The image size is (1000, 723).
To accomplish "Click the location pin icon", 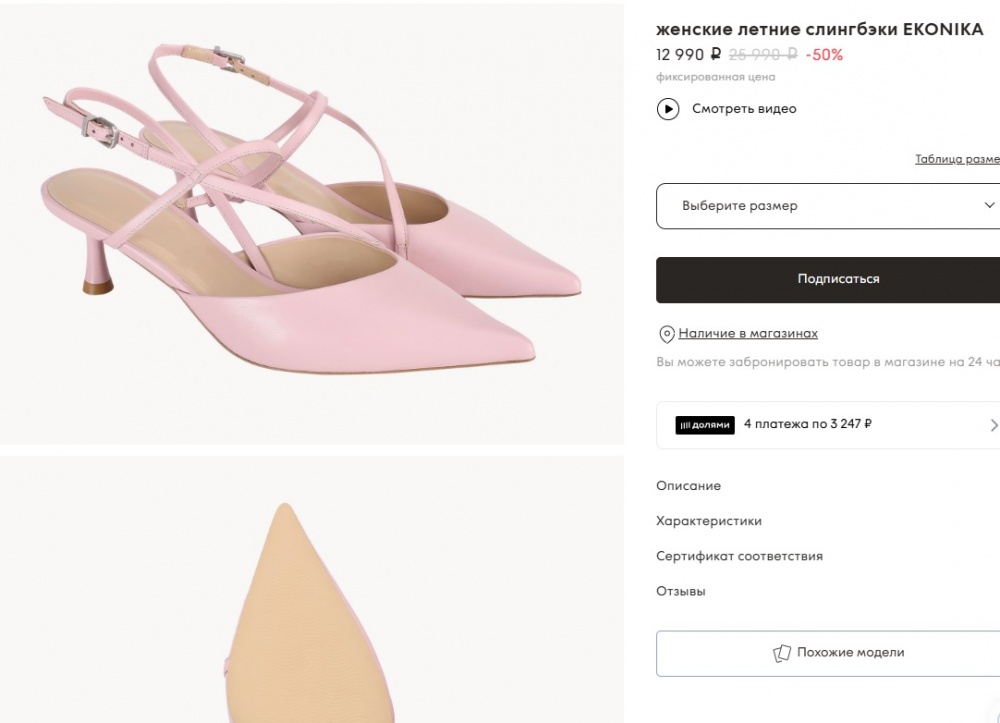I will tap(666, 334).
